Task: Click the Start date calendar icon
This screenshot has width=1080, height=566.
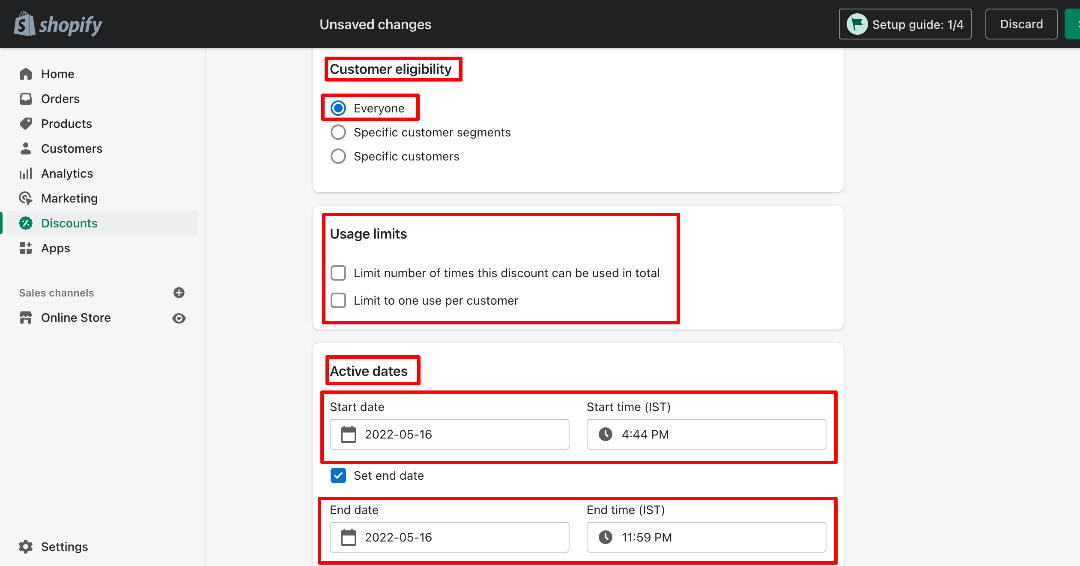Action: click(x=349, y=434)
